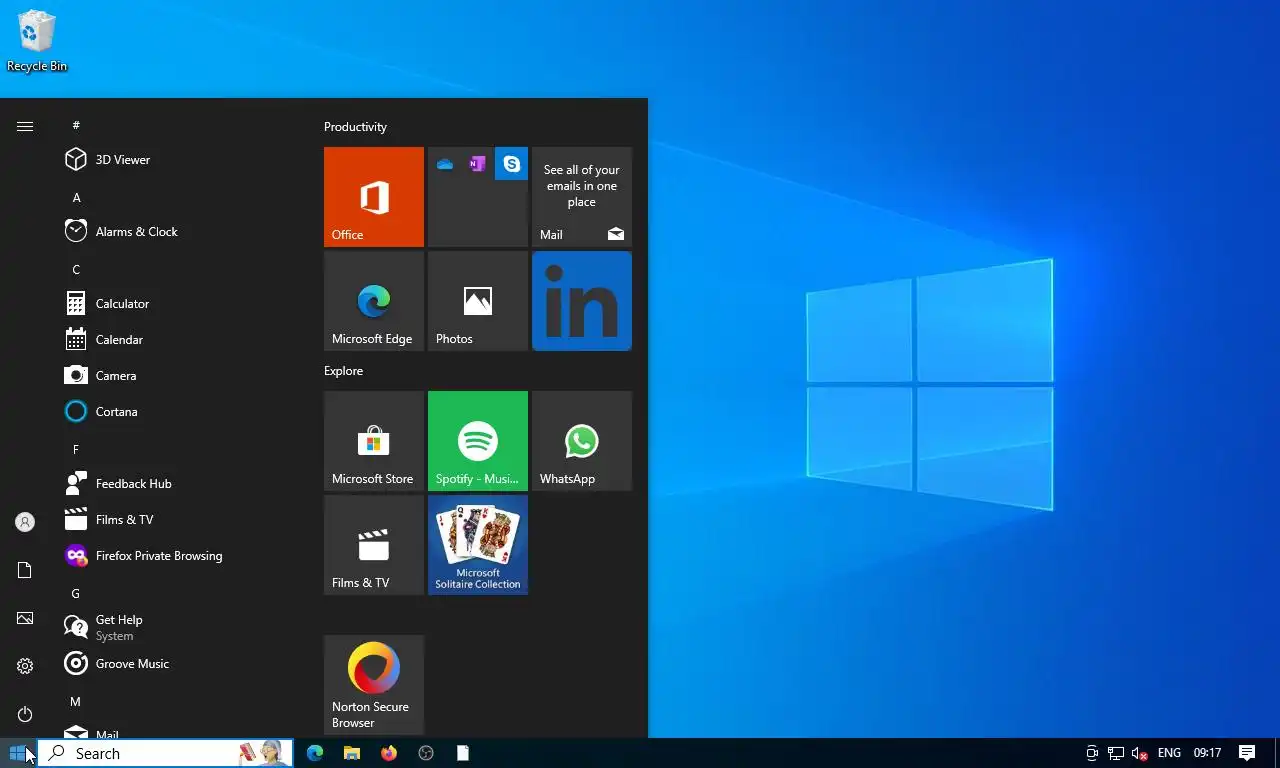Open Settings gear in Start
This screenshot has width=1280, height=768.
(25, 666)
